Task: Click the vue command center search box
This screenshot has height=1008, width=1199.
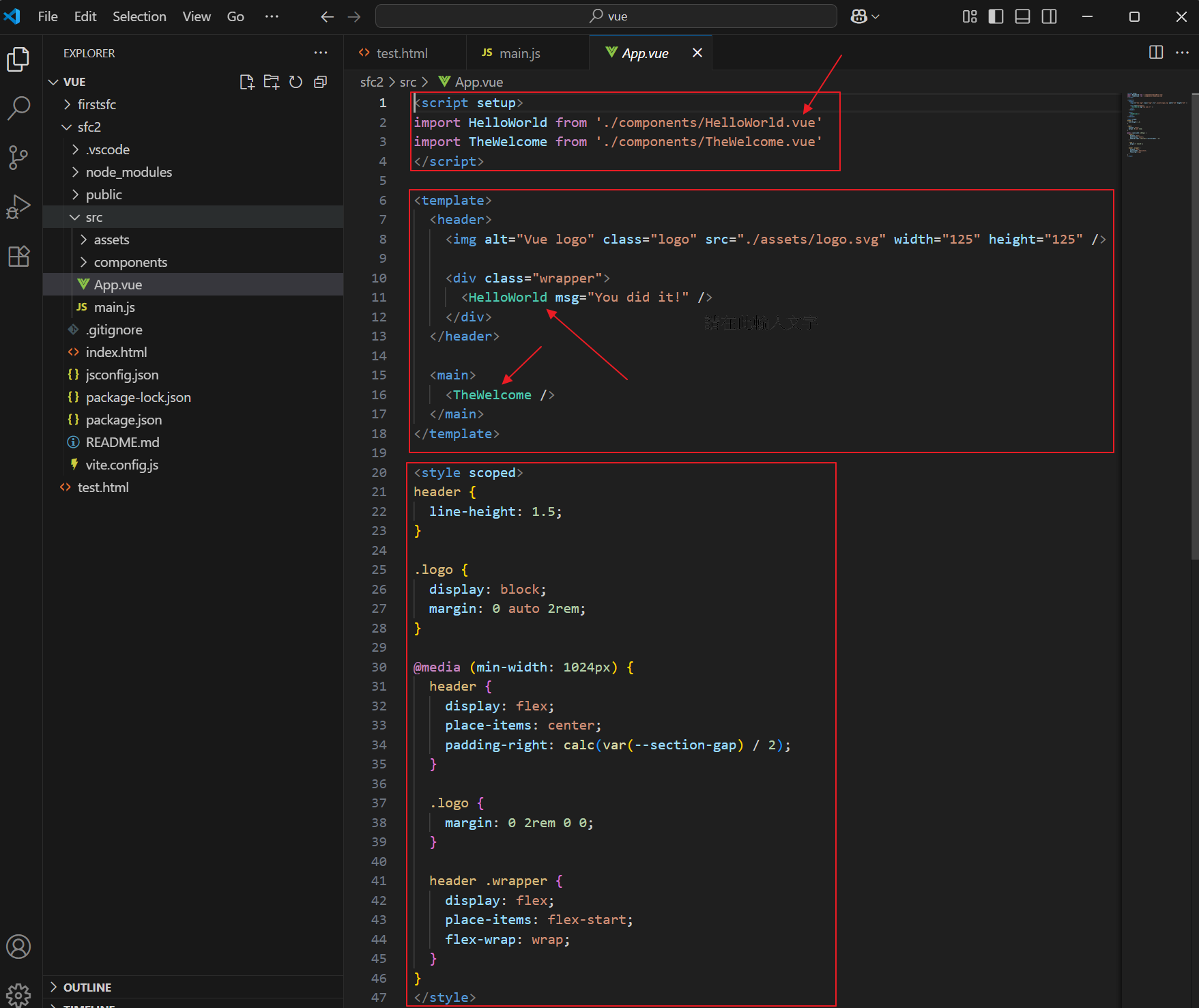Action: click(x=606, y=16)
